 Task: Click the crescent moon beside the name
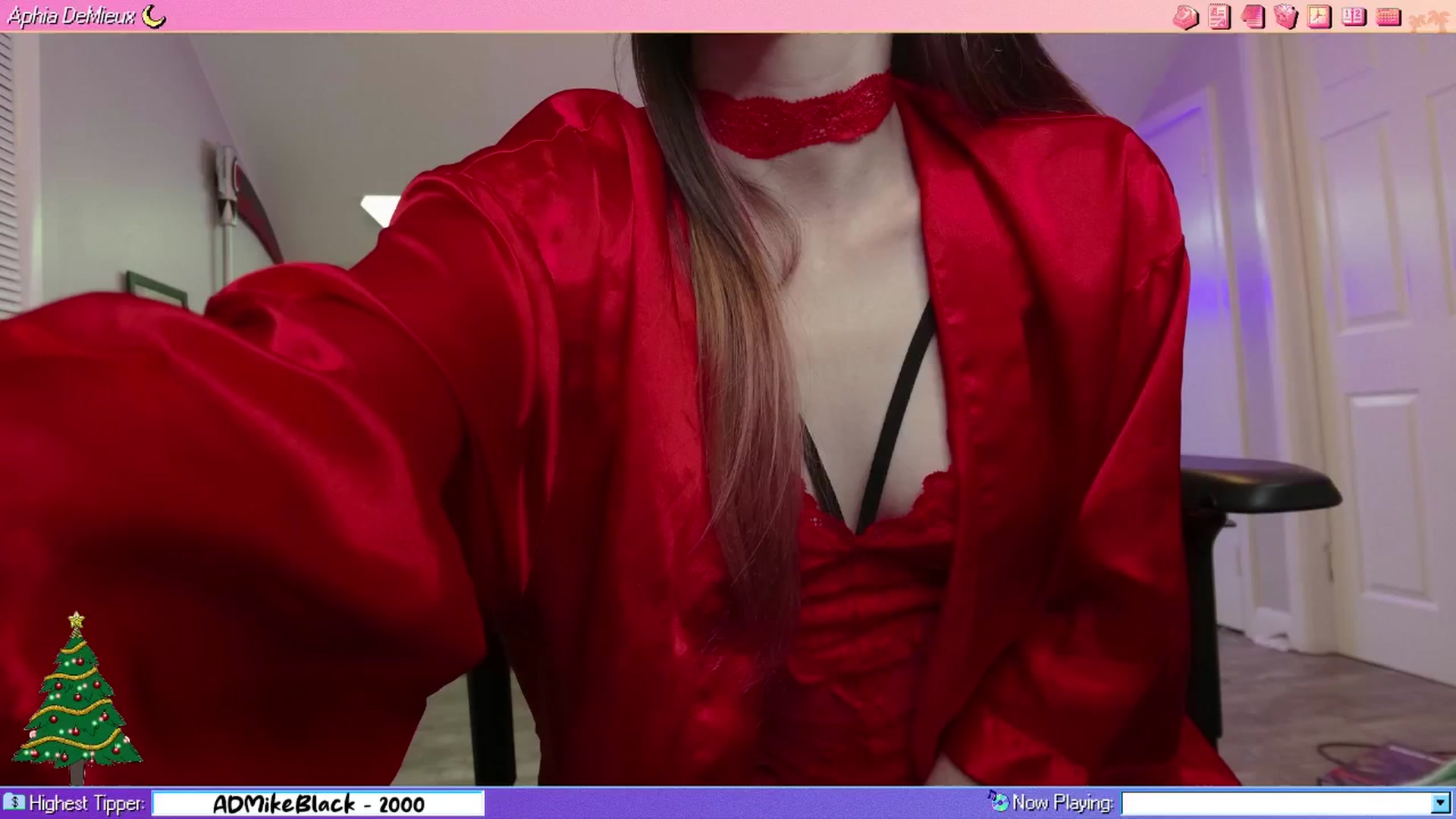154,16
